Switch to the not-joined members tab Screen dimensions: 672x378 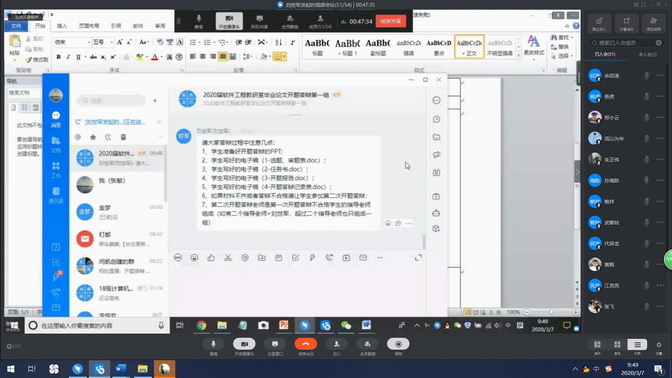tap(647, 54)
